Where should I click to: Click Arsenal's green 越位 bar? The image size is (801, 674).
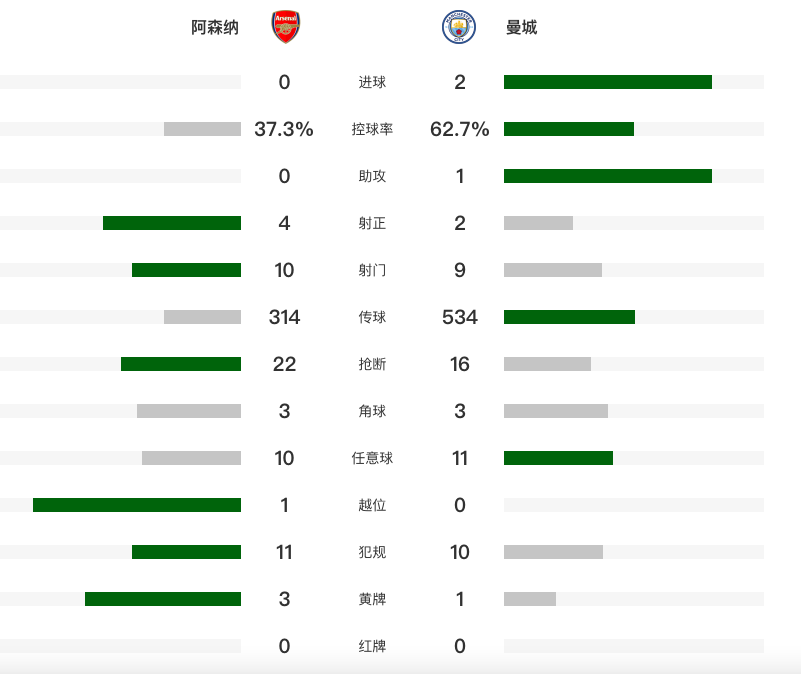[x=137, y=505]
